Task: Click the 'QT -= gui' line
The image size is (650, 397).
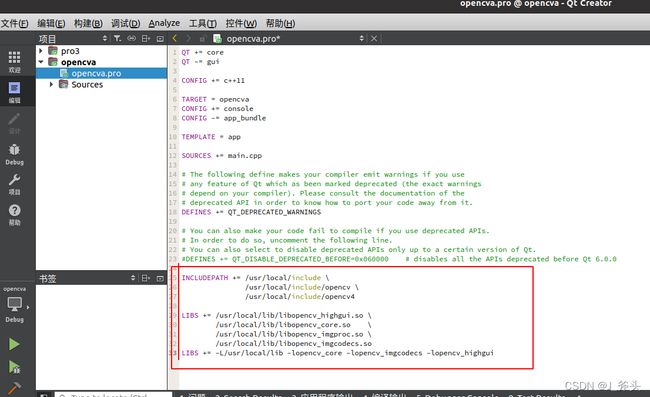Action: 200,62
